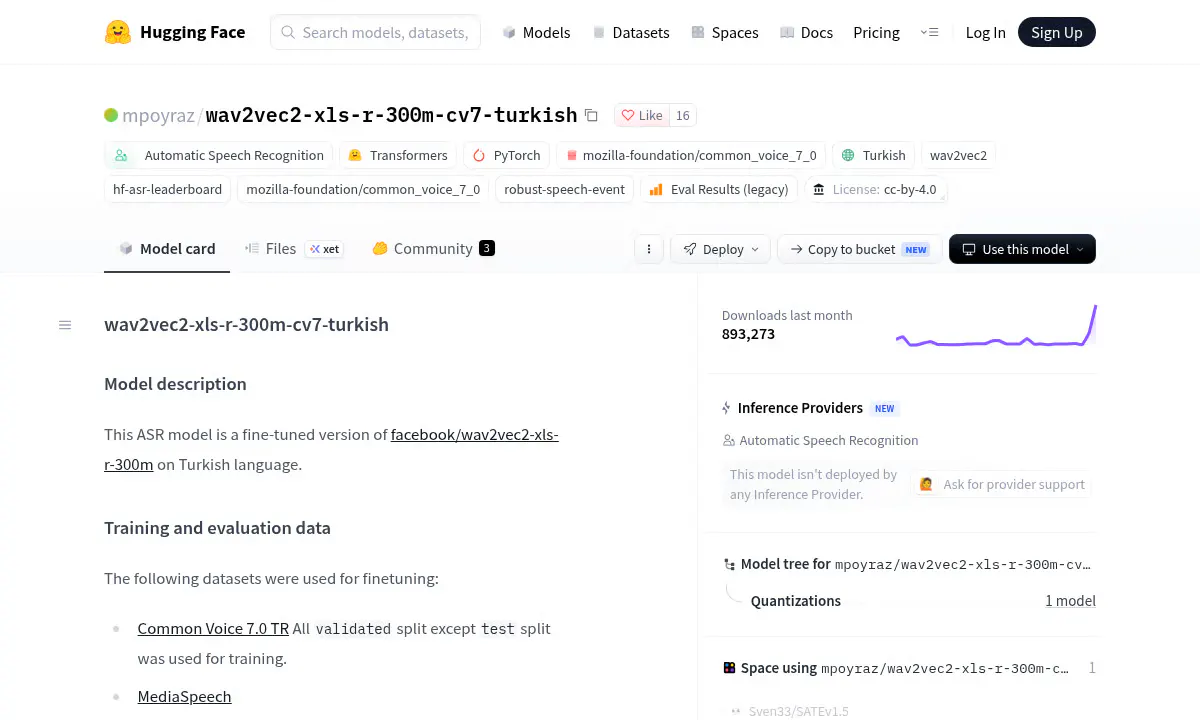Open the 1 model quantizations link
Image resolution: width=1200 pixels, height=720 pixels.
1070,601
